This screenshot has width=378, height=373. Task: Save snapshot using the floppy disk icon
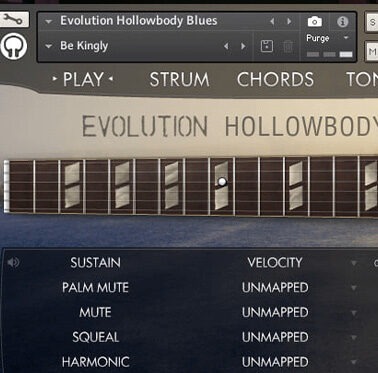tap(267, 46)
